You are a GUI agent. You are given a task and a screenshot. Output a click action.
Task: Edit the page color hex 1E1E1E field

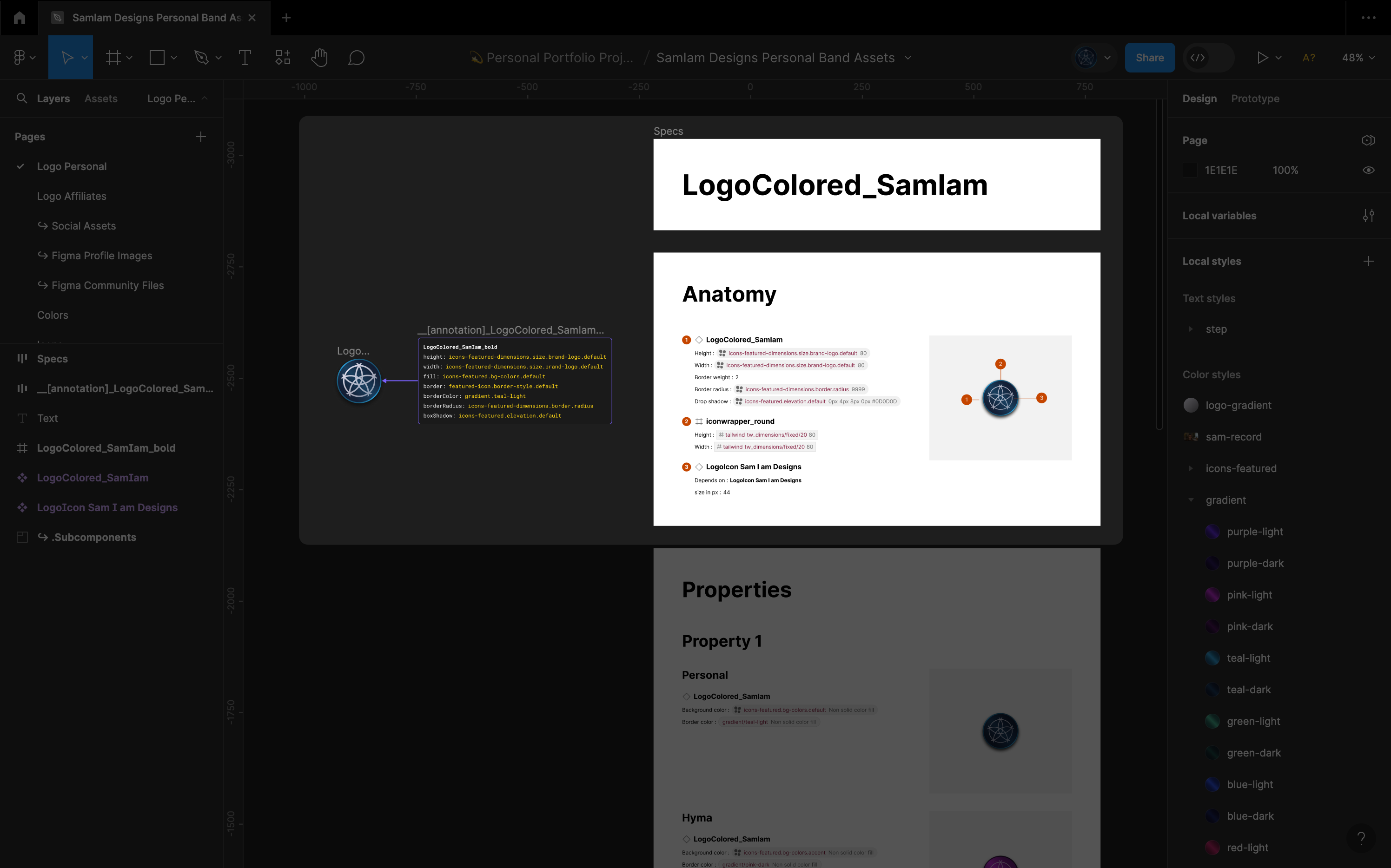point(1221,171)
